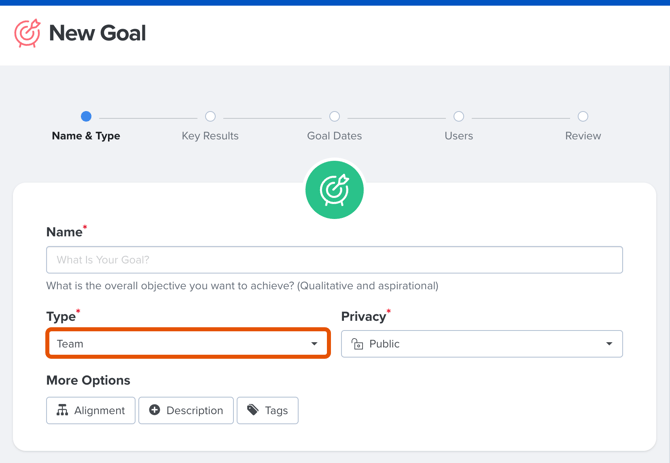Image resolution: width=670 pixels, height=463 pixels.
Task: Select the Name & Type step circle
Action: [86, 116]
